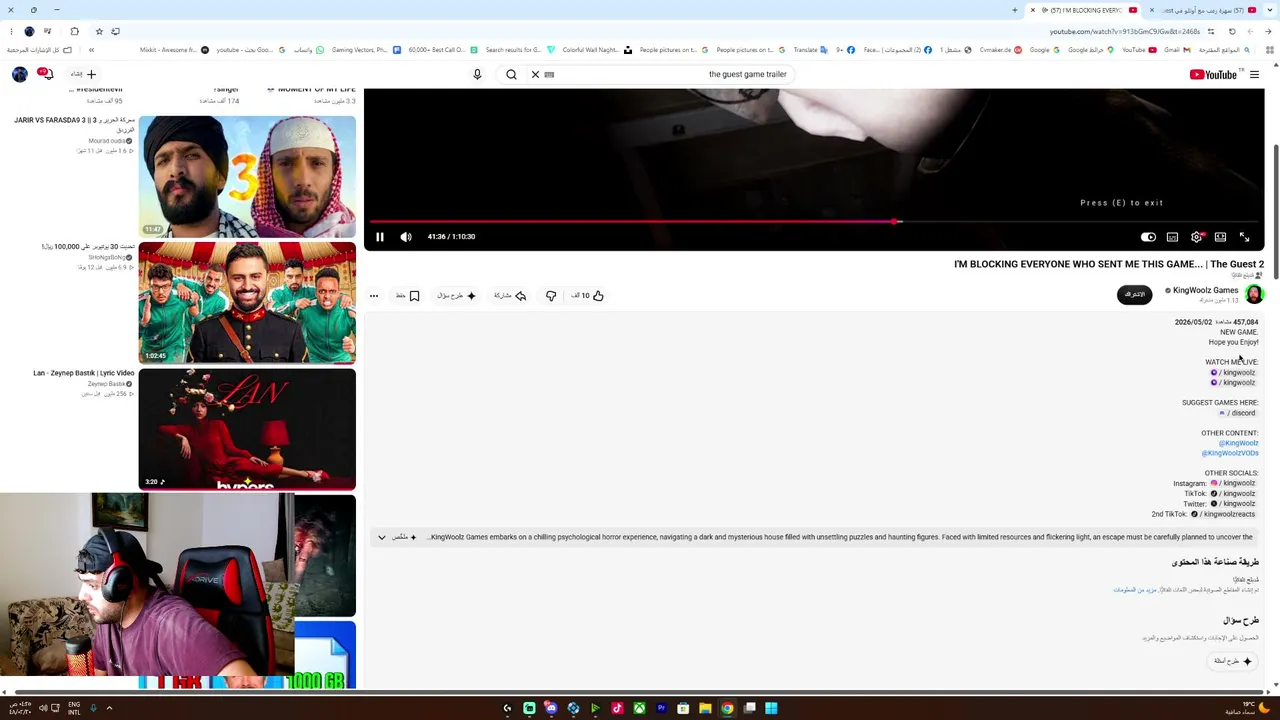1280x720 pixels.
Task: Open Lan - Zeynep Bastık Lyric Video title
Action: [84, 374]
